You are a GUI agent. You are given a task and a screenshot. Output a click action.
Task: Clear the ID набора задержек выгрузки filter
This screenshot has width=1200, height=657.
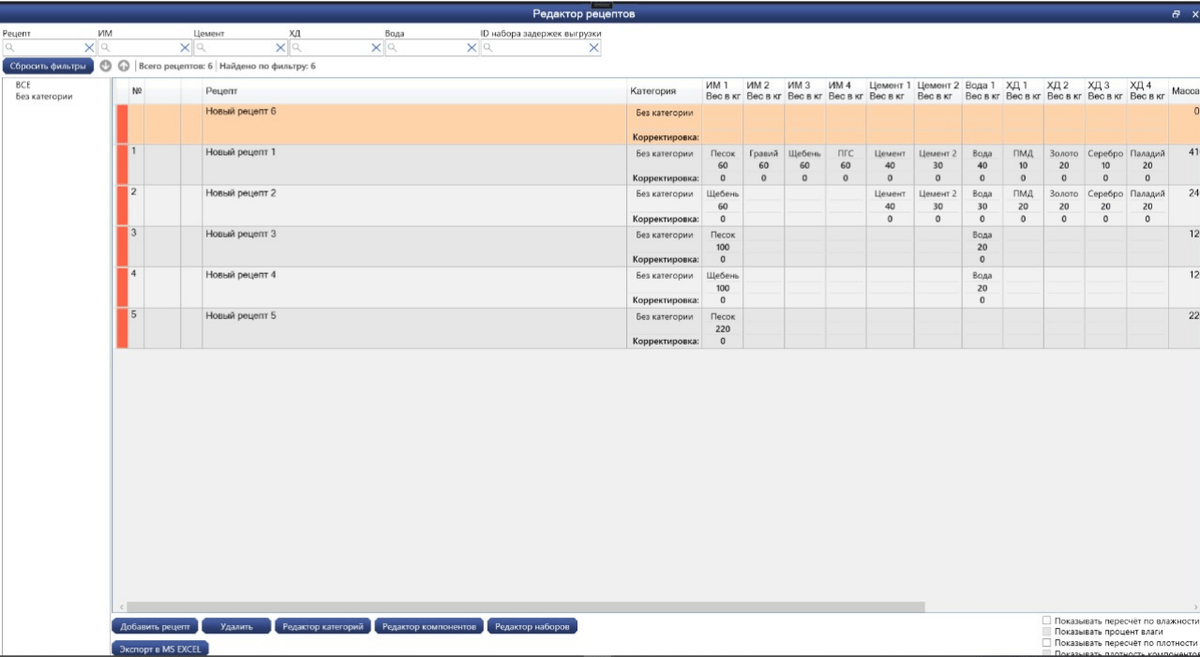(594, 47)
